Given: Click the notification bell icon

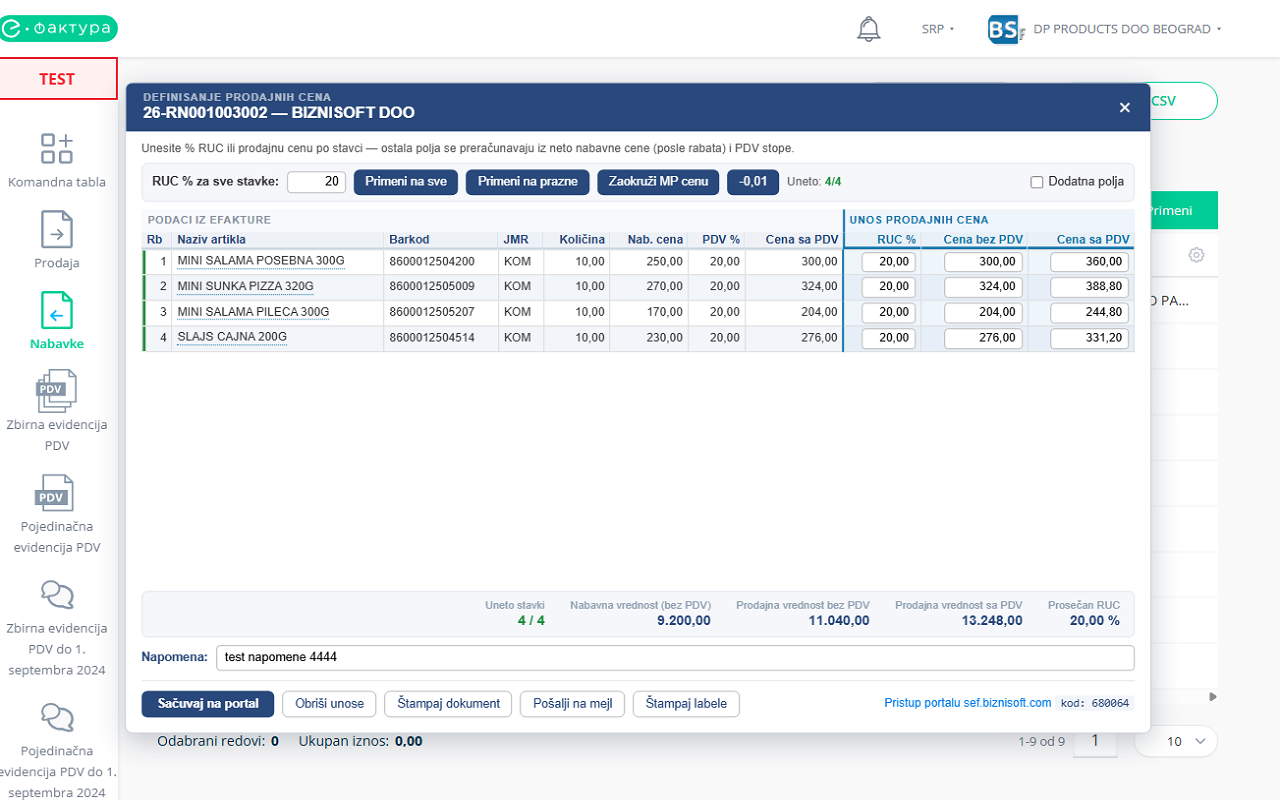Looking at the screenshot, I should [x=869, y=29].
